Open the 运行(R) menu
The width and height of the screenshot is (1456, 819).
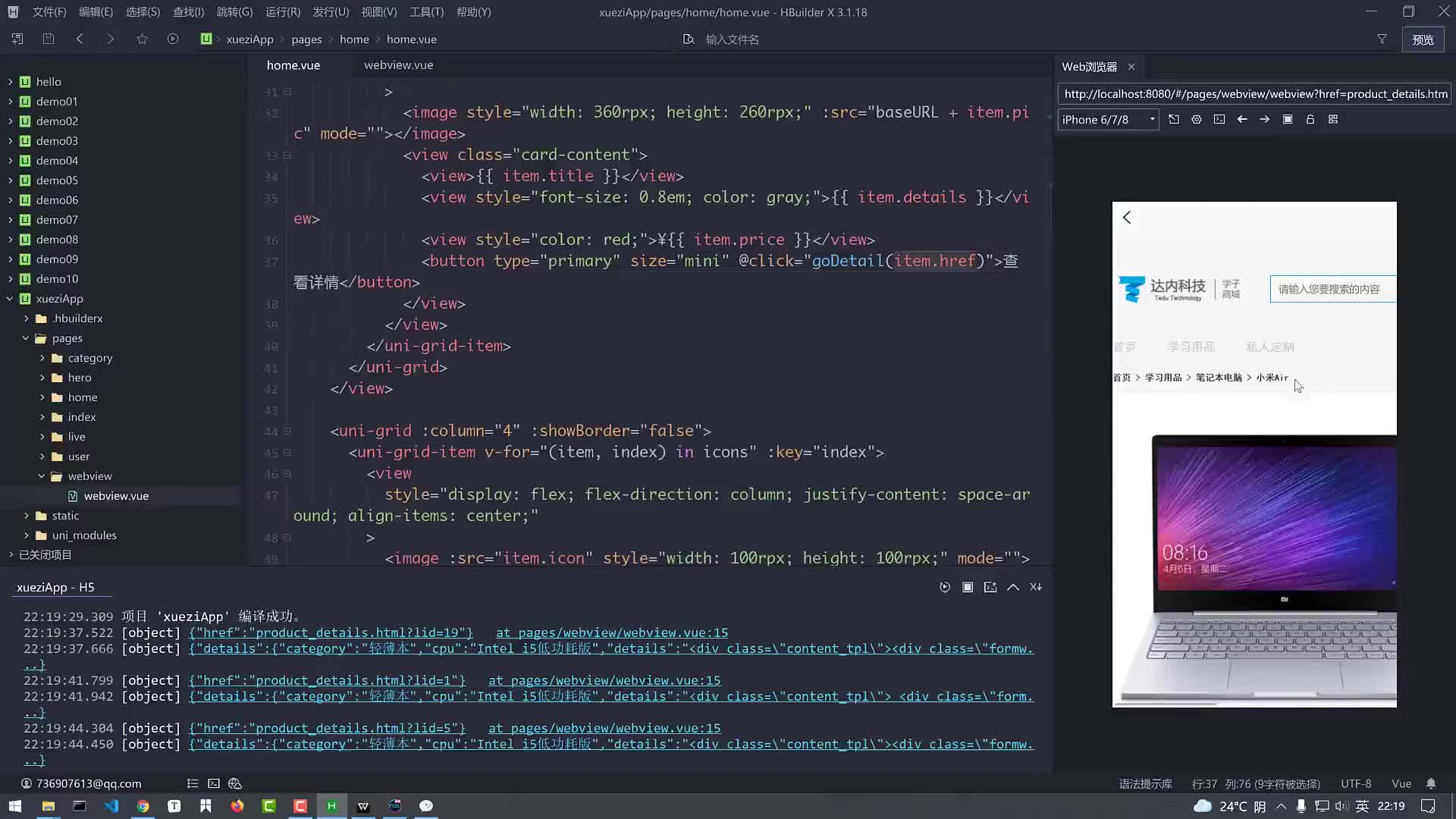283,11
